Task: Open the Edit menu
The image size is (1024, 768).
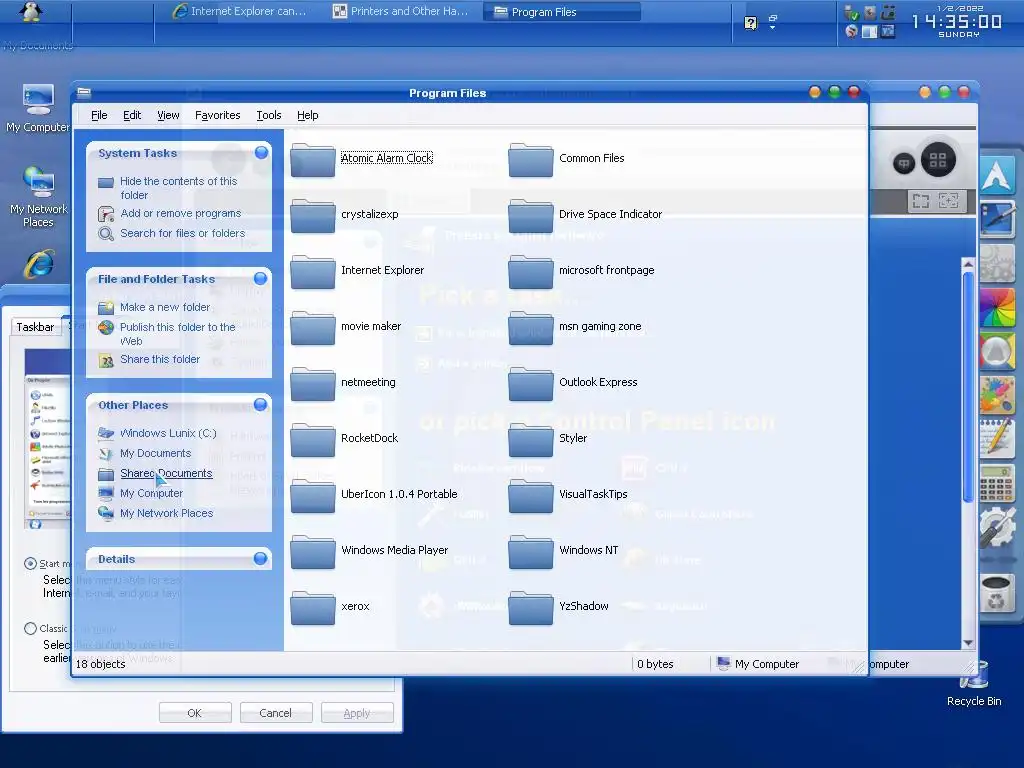Action: point(132,115)
